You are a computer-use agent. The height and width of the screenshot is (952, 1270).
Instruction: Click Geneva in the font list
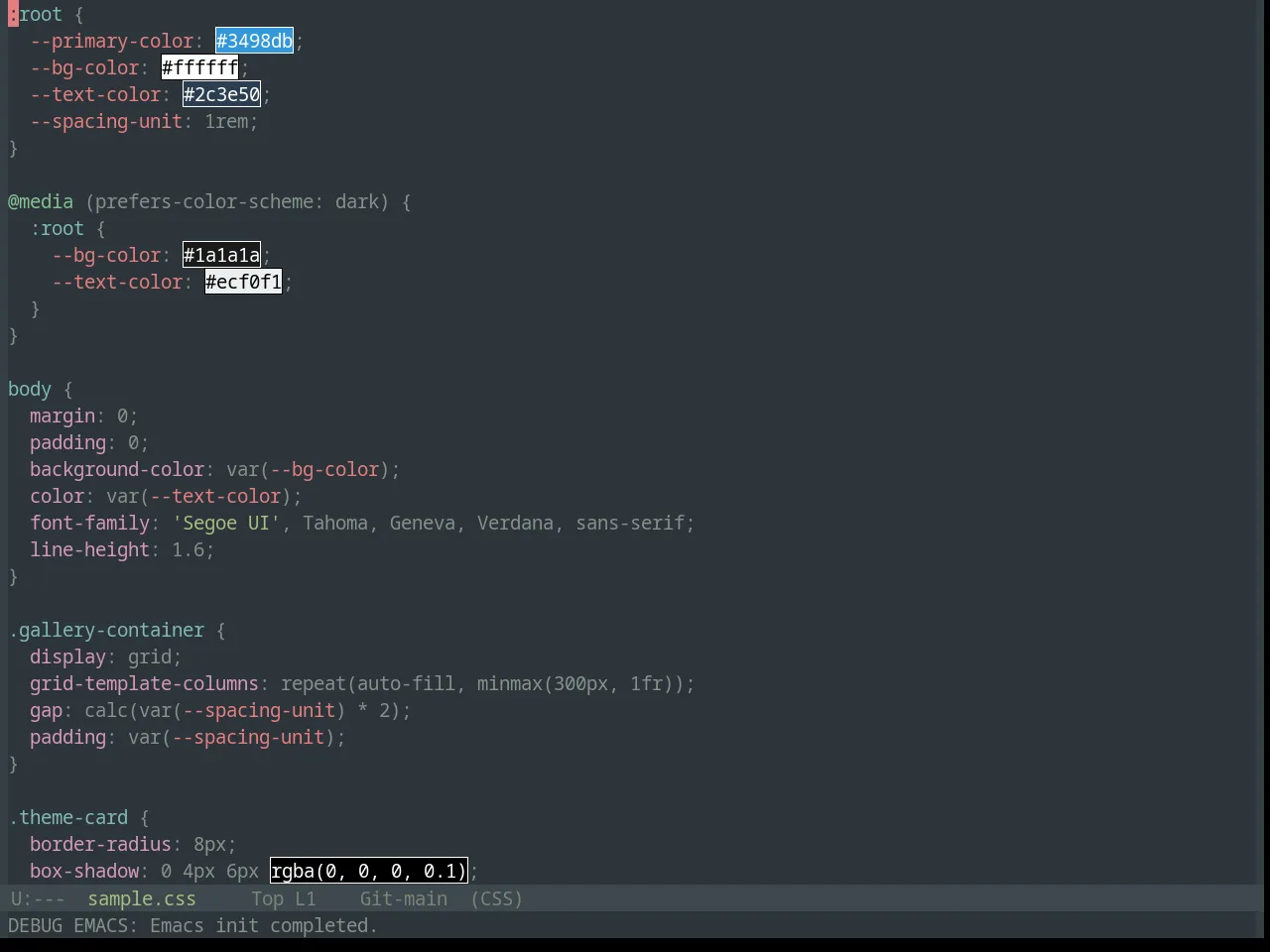click(x=423, y=523)
